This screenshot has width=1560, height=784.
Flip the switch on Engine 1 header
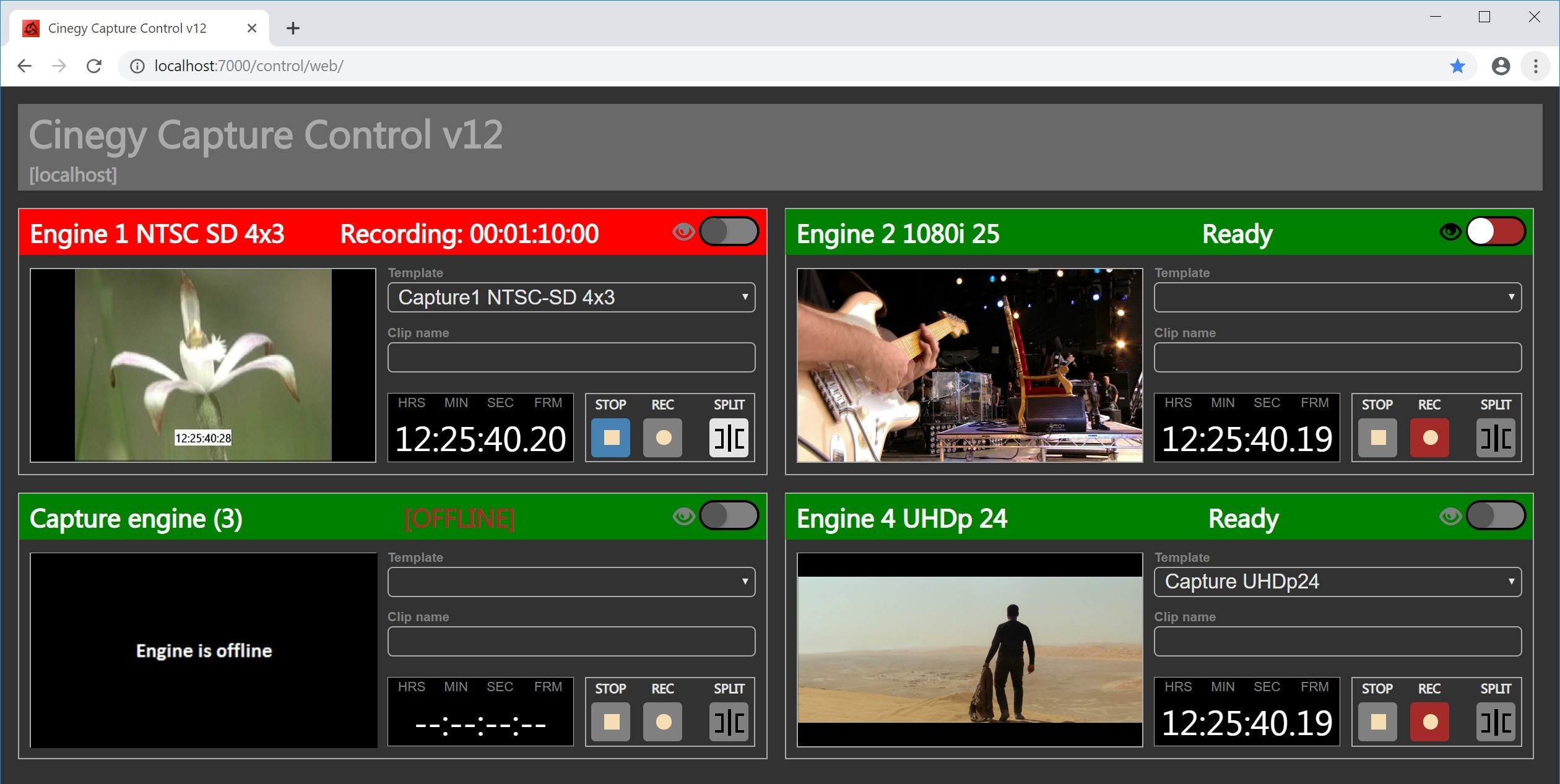coord(729,231)
